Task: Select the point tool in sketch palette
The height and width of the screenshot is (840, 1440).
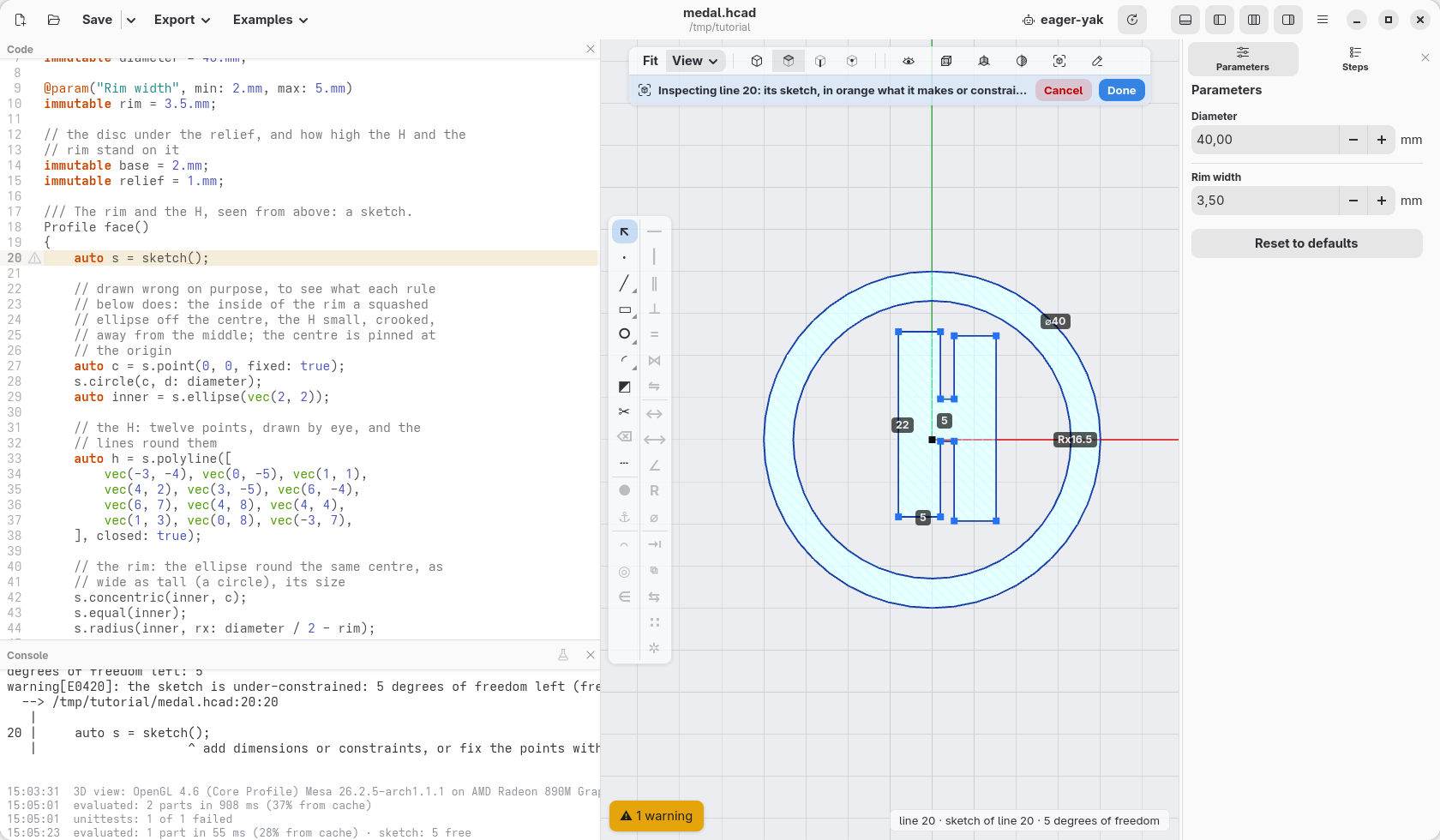Action: [624, 257]
